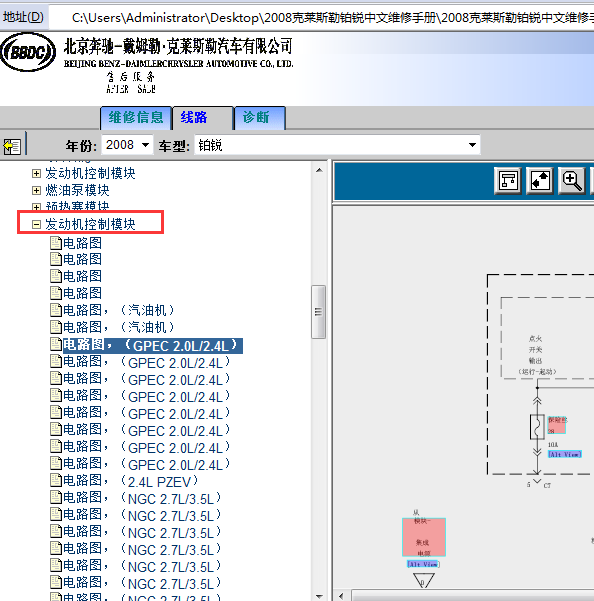
Task: Click the address bar path field
Action: (322, 18)
